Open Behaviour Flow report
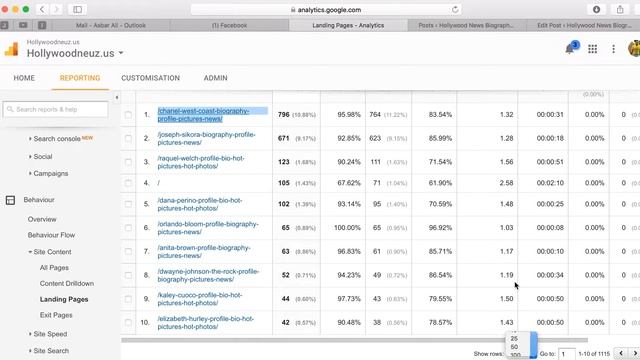Image resolution: width=640 pixels, height=360 pixels. pos(51,235)
